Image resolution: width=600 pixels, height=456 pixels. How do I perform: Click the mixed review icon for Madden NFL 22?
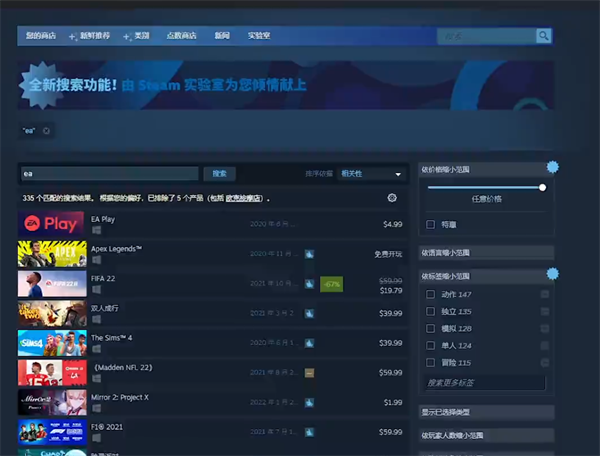tap(309, 373)
